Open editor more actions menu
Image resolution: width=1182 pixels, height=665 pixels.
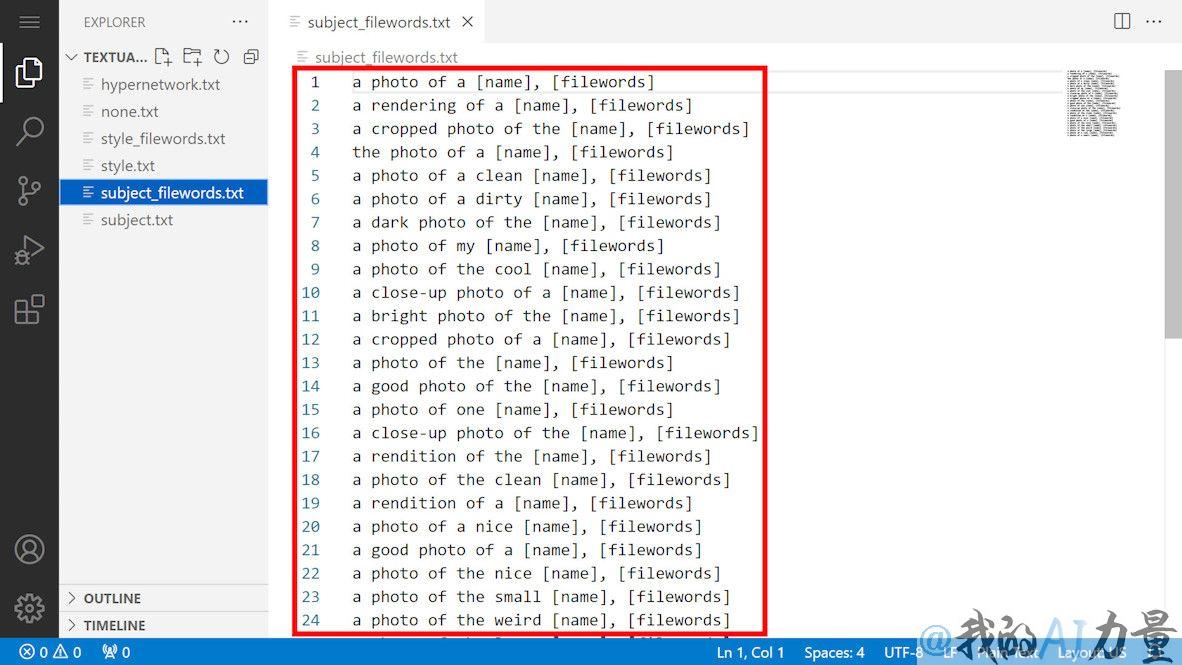click(x=1153, y=21)
